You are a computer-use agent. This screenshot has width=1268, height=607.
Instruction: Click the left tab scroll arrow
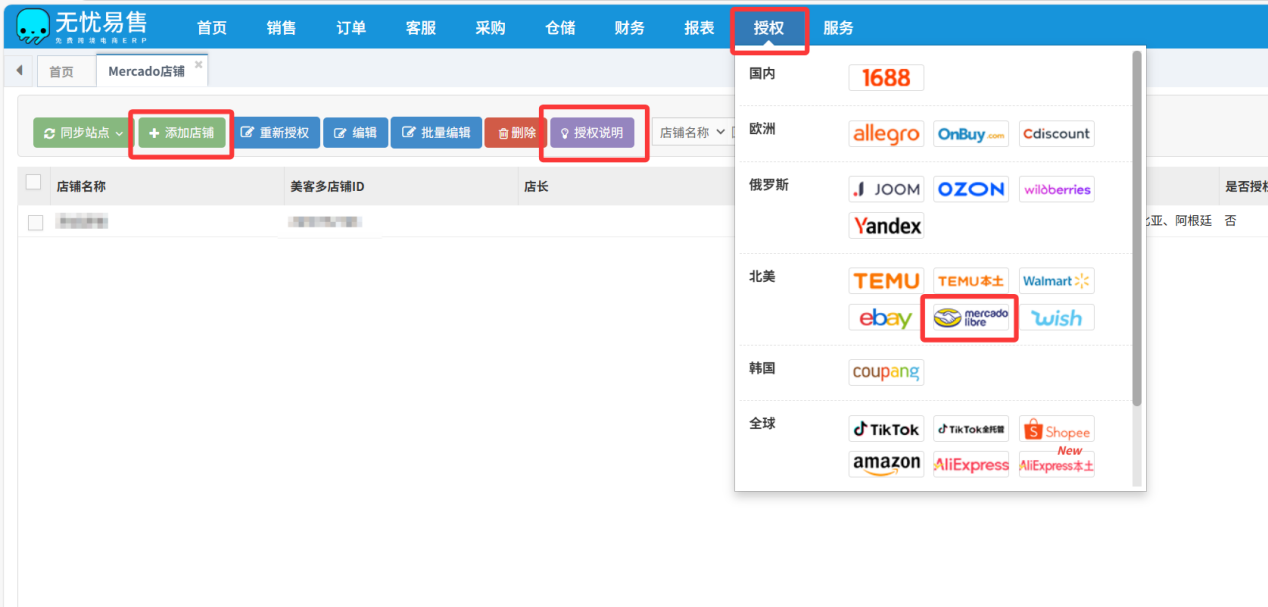click(19, 71)
